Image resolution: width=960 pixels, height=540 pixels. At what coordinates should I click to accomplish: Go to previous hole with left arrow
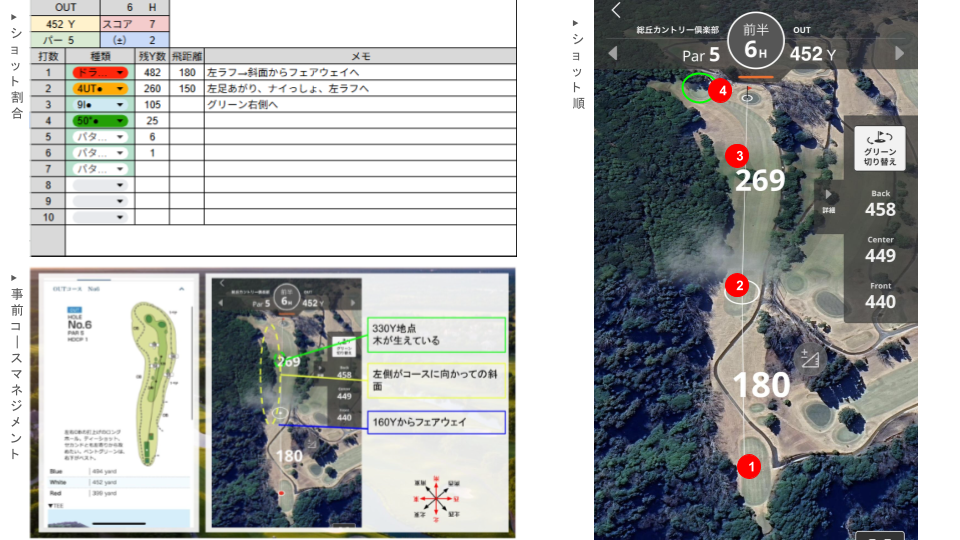pos(613,53)
